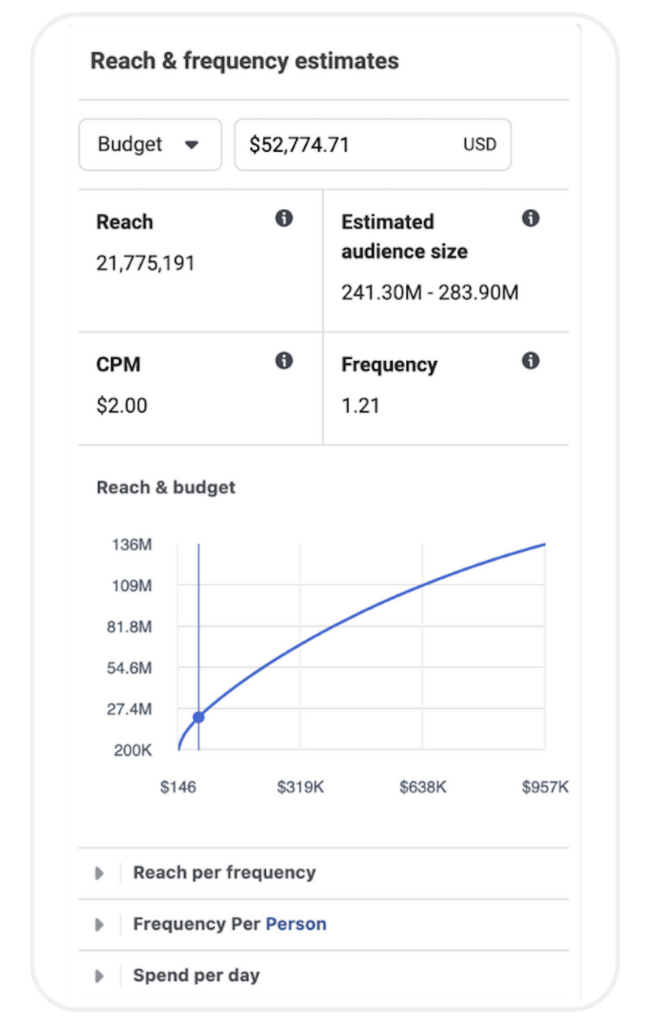Open the Budget dropdown
The height and width of the screenshot is (1024, 652).
[x=150, y=144]
